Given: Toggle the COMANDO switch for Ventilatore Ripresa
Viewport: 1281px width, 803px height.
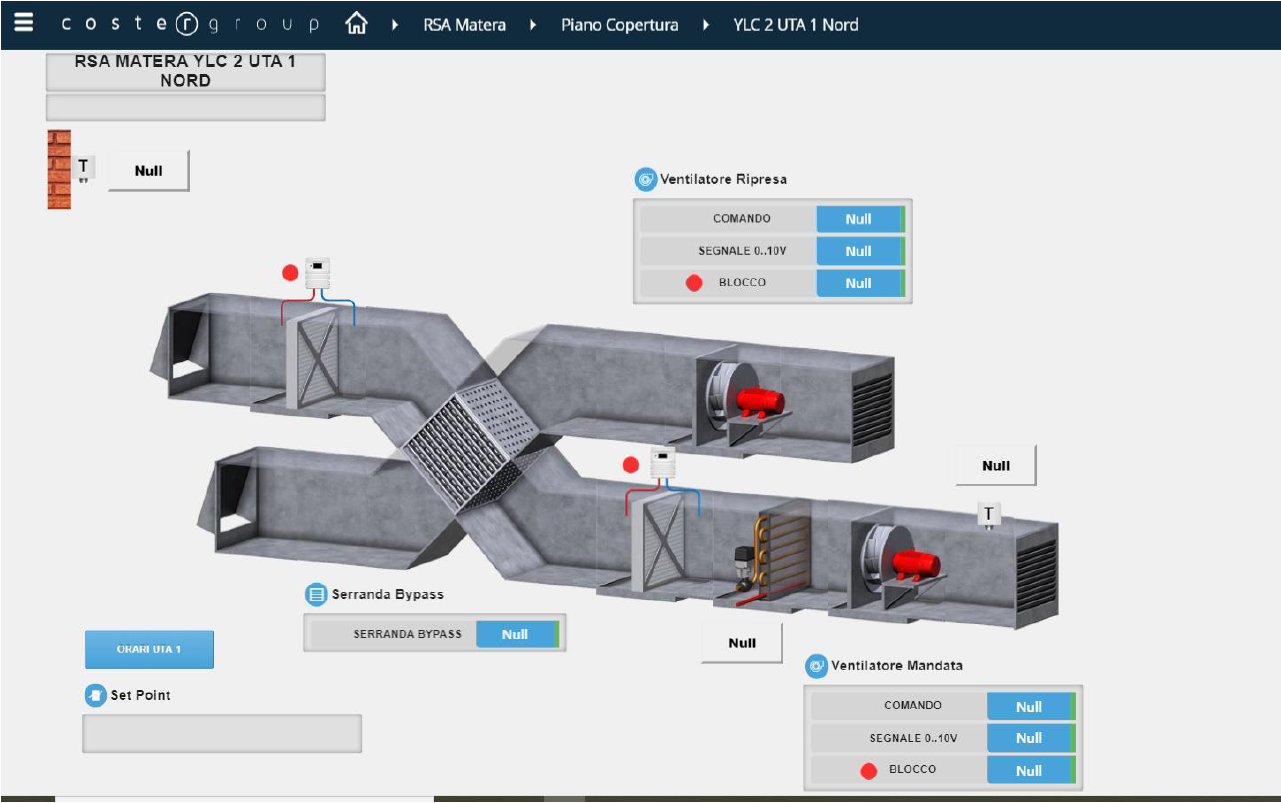Looking at the screenshot, I should point(858,218).
